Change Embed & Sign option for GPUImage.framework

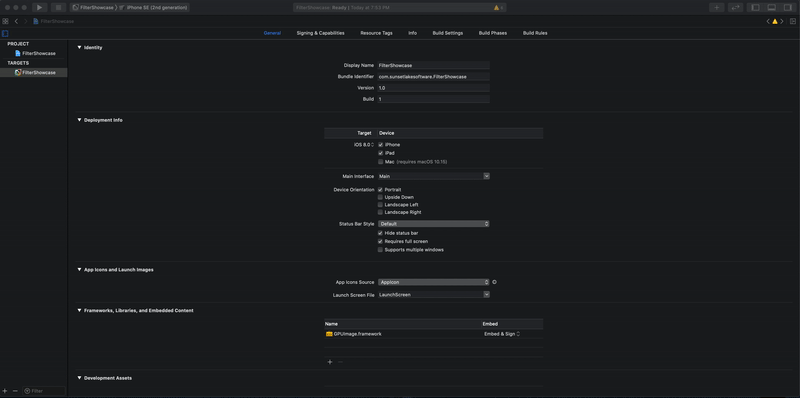(x=502, y=334)
